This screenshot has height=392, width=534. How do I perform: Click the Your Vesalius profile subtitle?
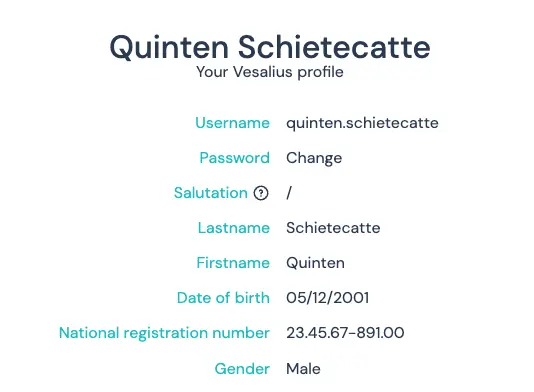(x=270, y=72)
